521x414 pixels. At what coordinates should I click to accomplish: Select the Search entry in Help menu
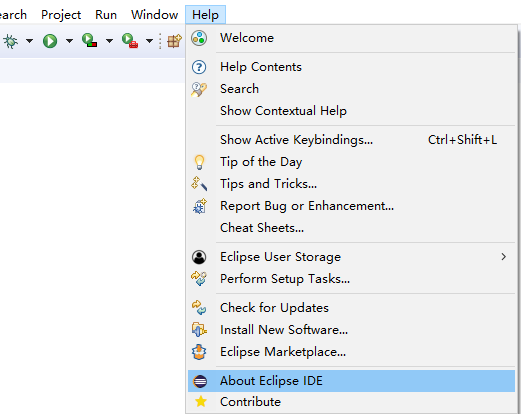tap(351, 89)
